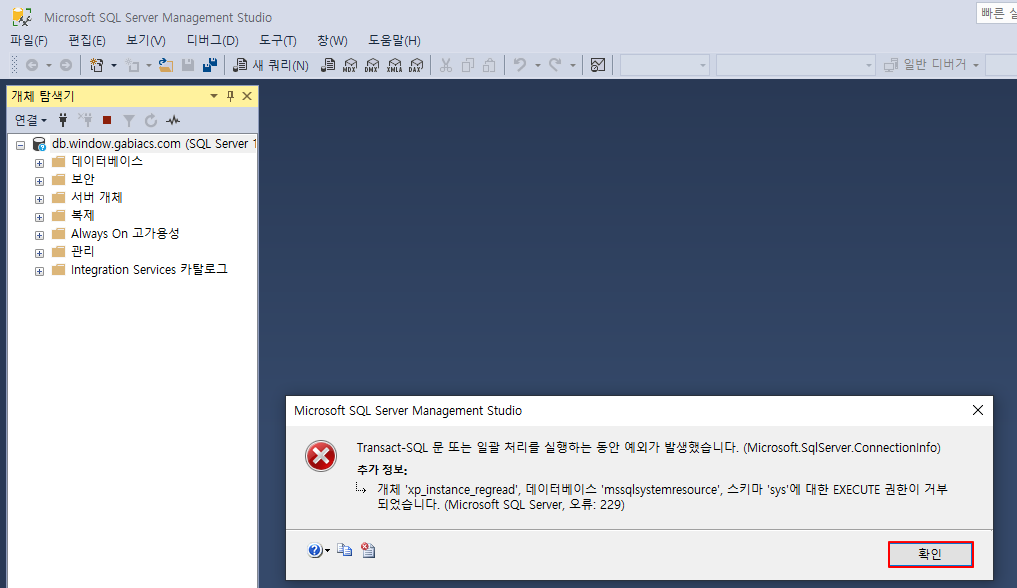Screen dimensions: 1017x588
Task: Click the Undo arrow icon
Action: point(520,65)
